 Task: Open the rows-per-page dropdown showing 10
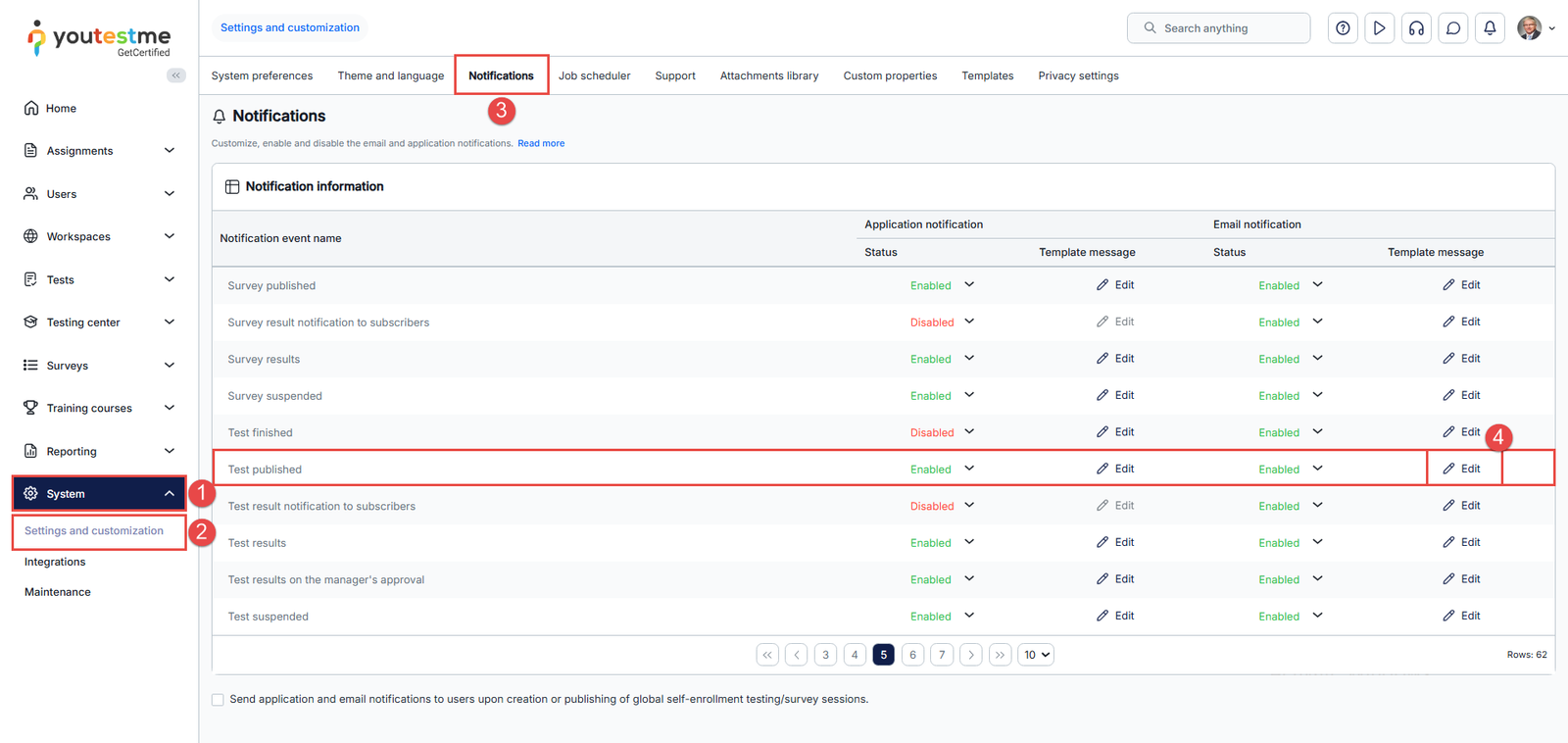(1036, 655)
